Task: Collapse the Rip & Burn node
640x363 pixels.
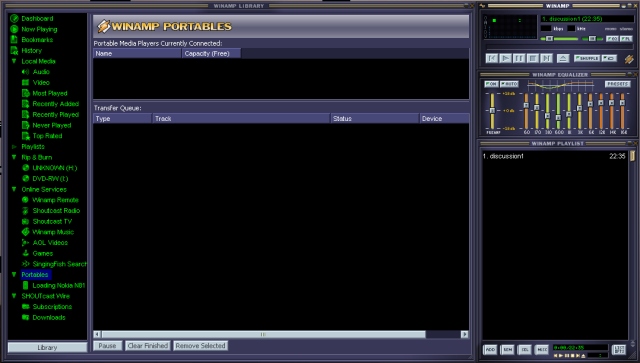Action: pyautogui.click(x=14, y=157)
